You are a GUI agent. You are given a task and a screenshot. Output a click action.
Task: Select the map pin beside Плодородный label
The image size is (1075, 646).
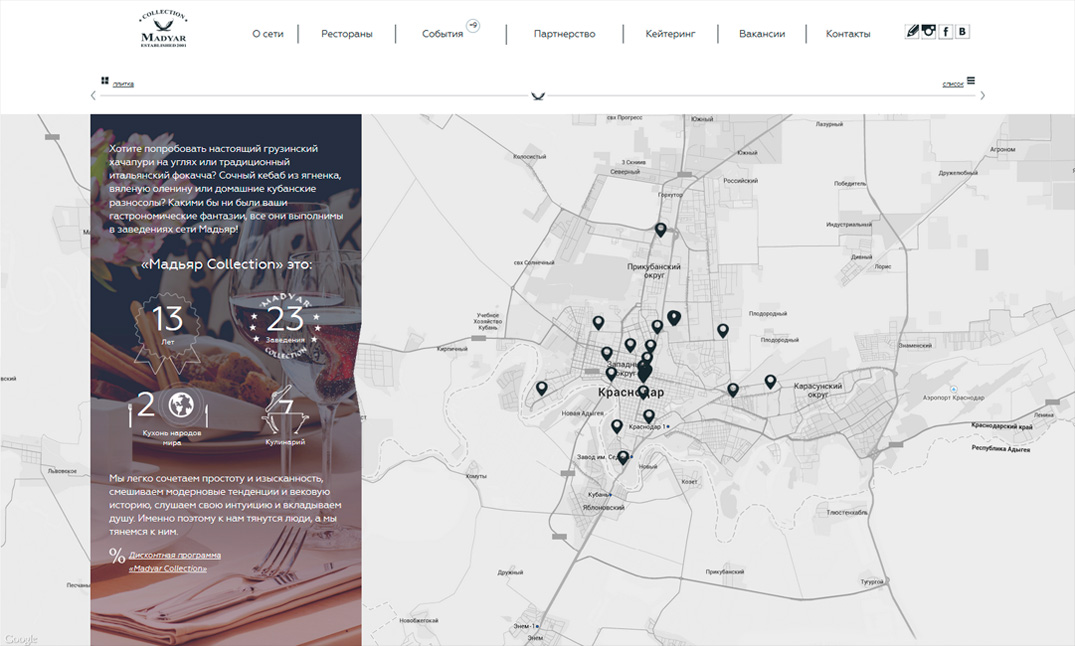coord(723,331)
